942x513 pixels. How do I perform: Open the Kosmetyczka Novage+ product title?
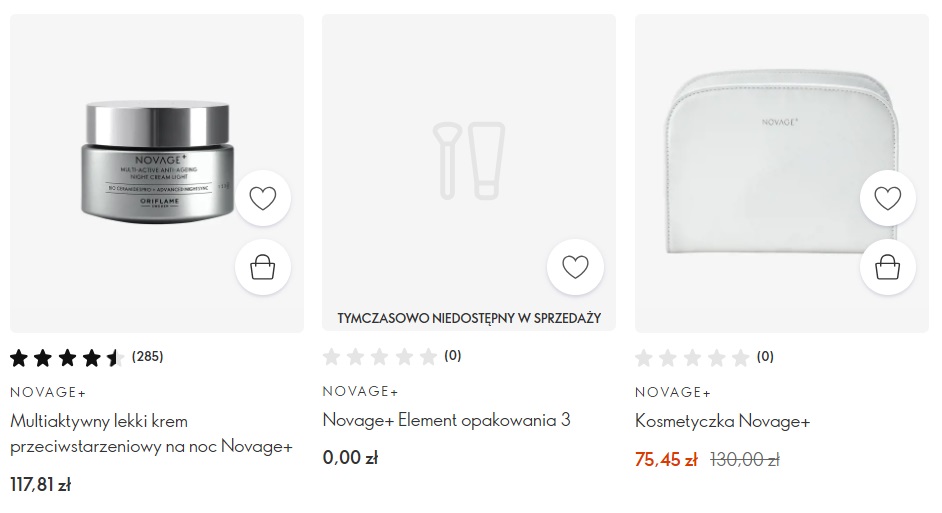722,421
